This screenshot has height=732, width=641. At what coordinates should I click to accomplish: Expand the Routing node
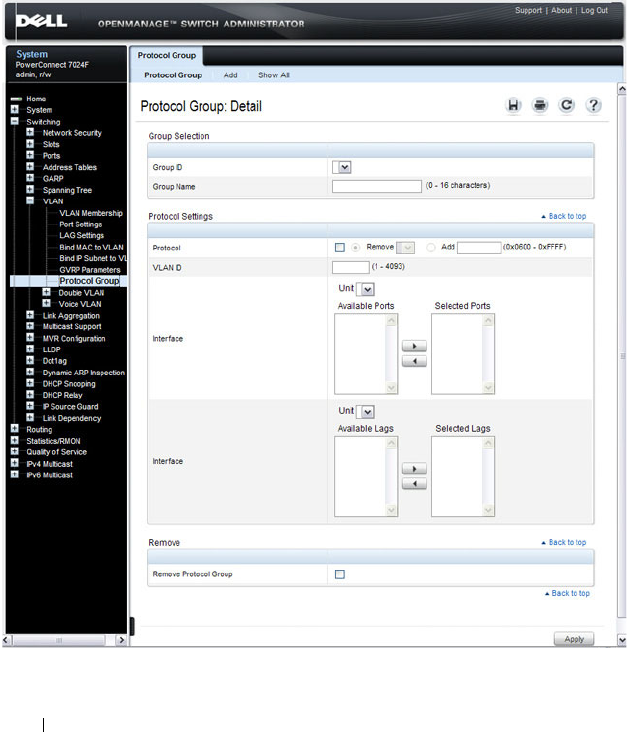(x=15, y=429)
